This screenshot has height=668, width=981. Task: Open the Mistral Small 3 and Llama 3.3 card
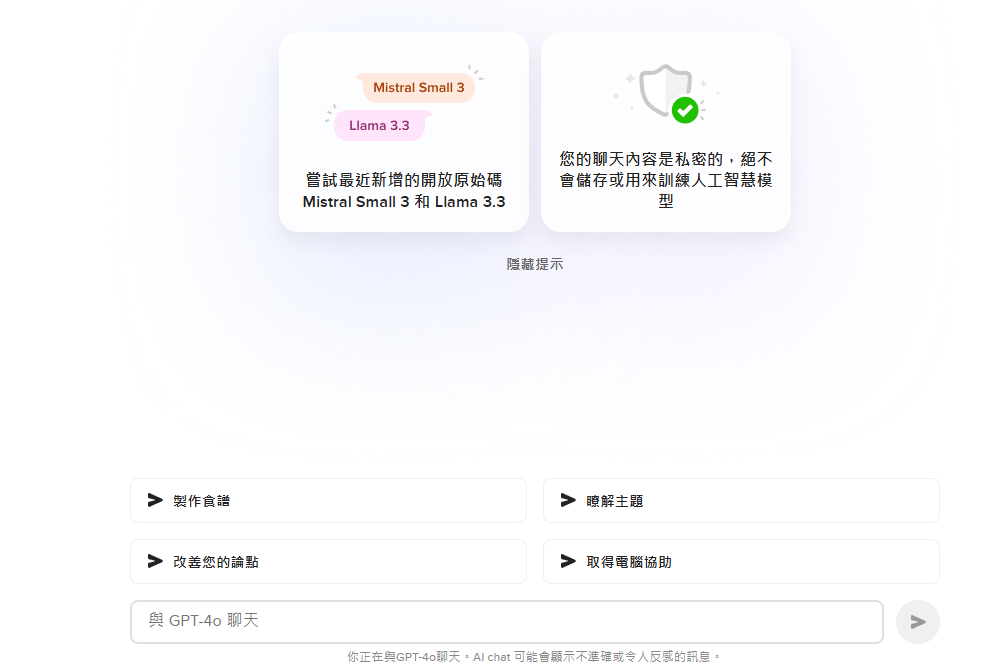click(x=404, y=132)
